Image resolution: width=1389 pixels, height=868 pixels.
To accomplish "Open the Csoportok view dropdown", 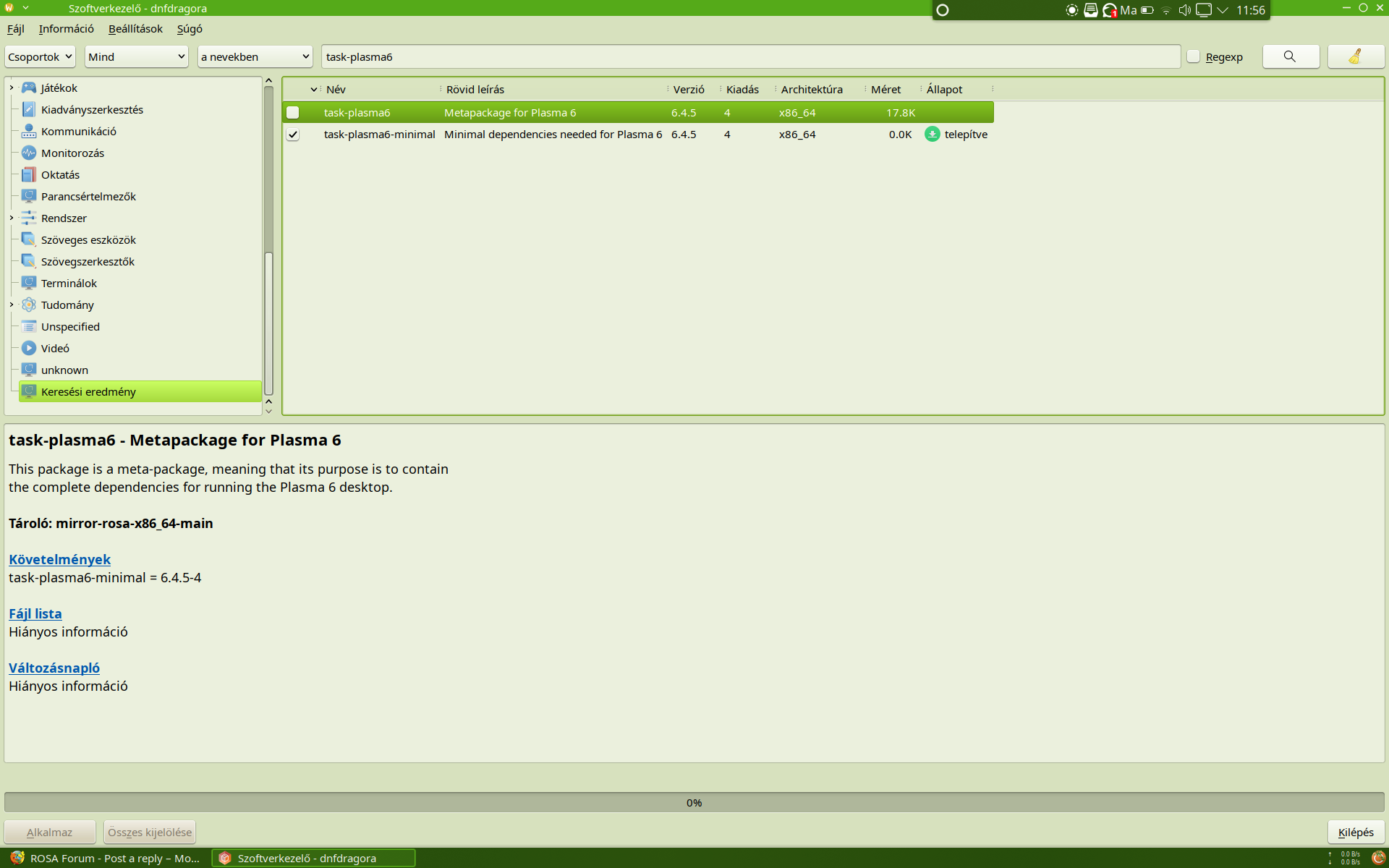I will click(40, 56).
